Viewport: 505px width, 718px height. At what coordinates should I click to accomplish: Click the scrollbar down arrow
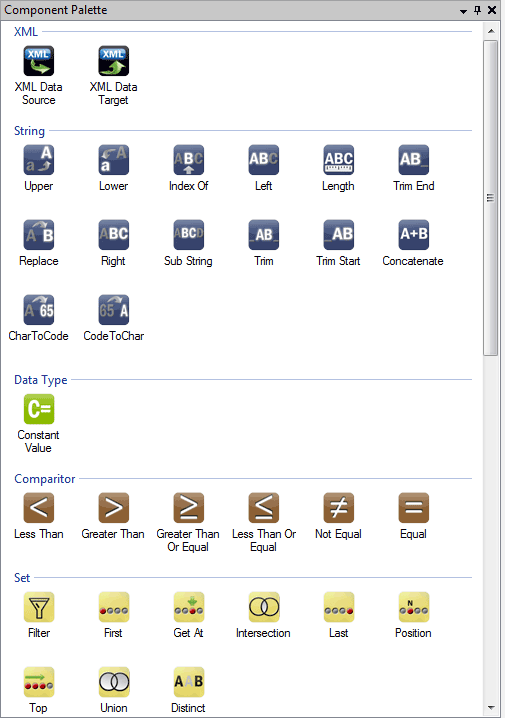coord(491,708)
